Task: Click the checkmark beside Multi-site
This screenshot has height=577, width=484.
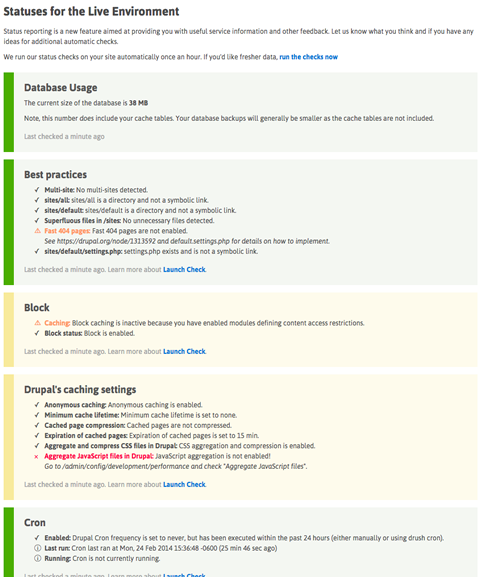Action: click(x=37, y=190)
